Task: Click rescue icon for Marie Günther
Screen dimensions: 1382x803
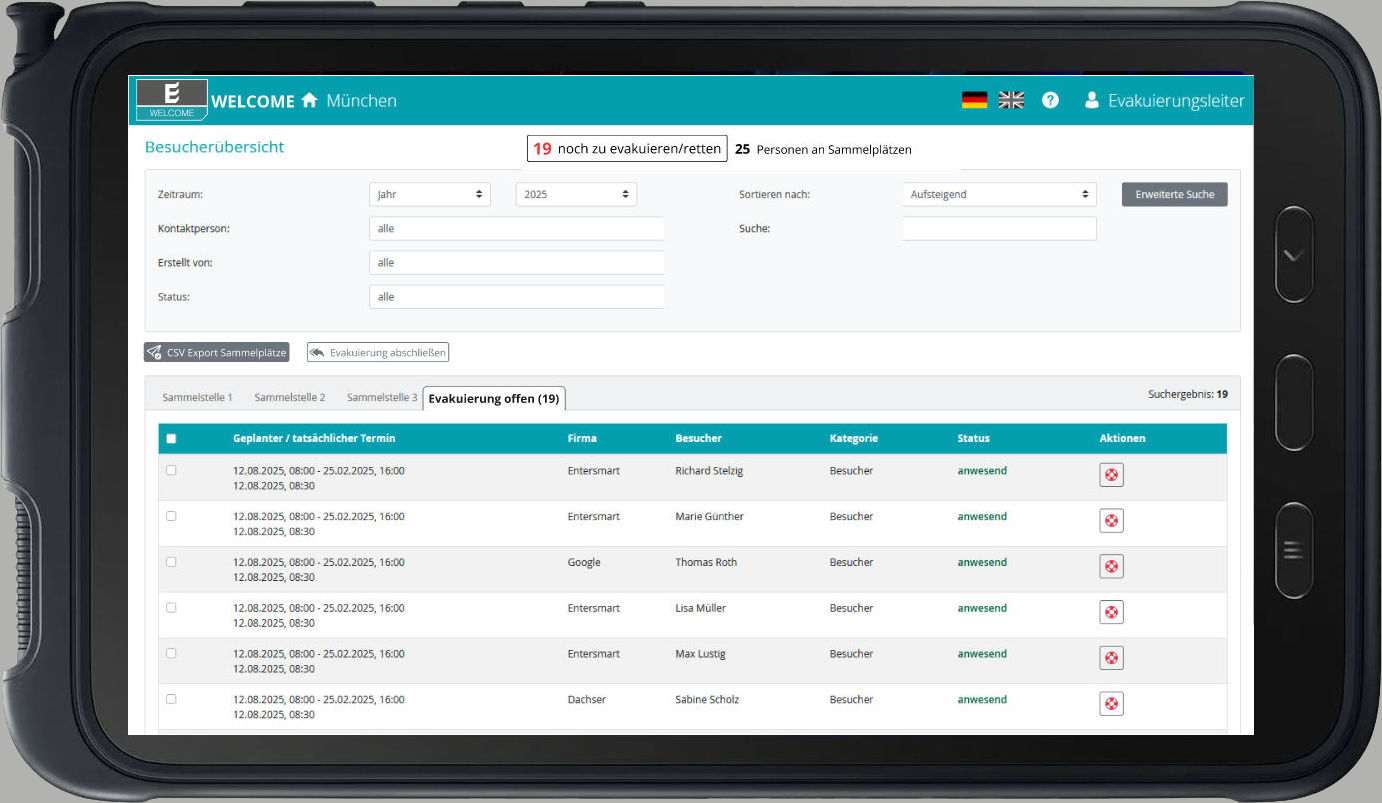Action: coord(1111,521)
